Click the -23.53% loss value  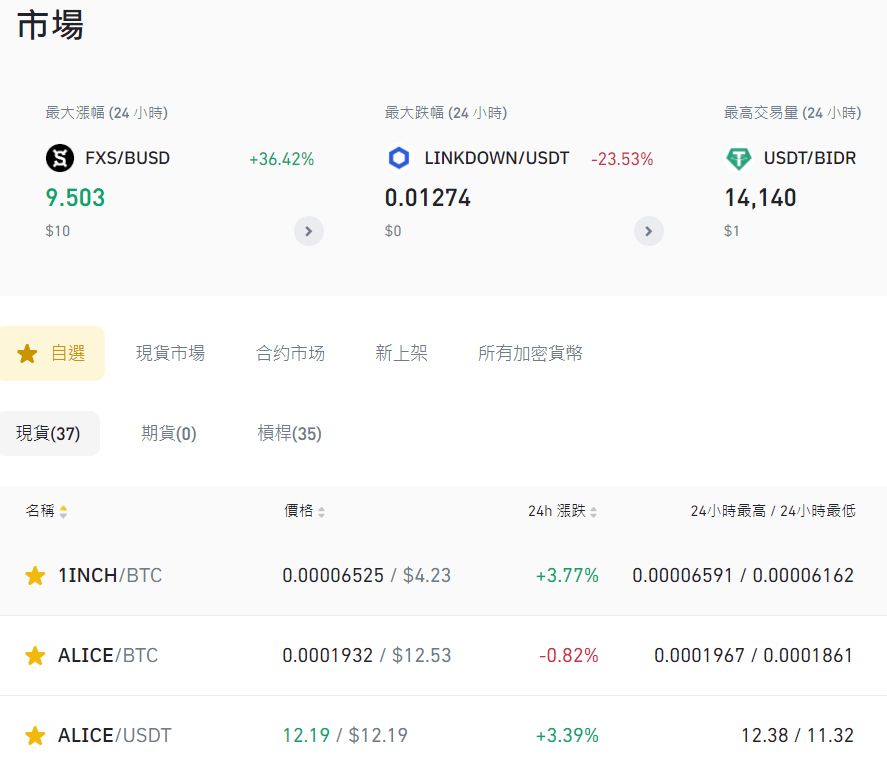click(x=622, y=159)
